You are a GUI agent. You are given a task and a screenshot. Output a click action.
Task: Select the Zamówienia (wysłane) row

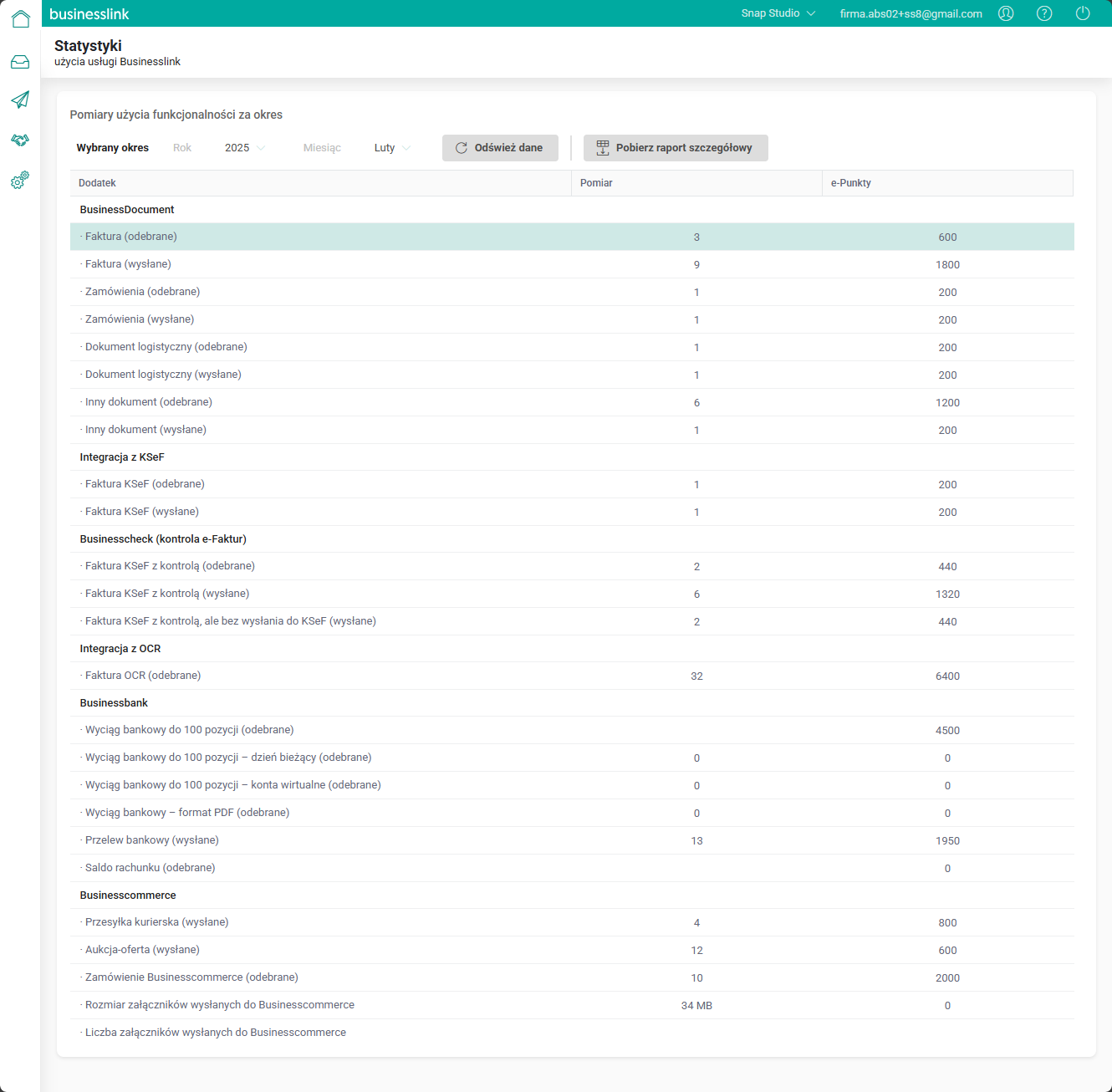(572, 319)
